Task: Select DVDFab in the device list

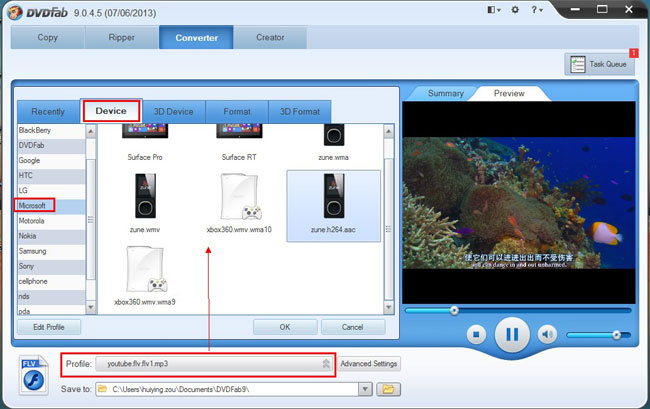Action: (x=51, y=145)
